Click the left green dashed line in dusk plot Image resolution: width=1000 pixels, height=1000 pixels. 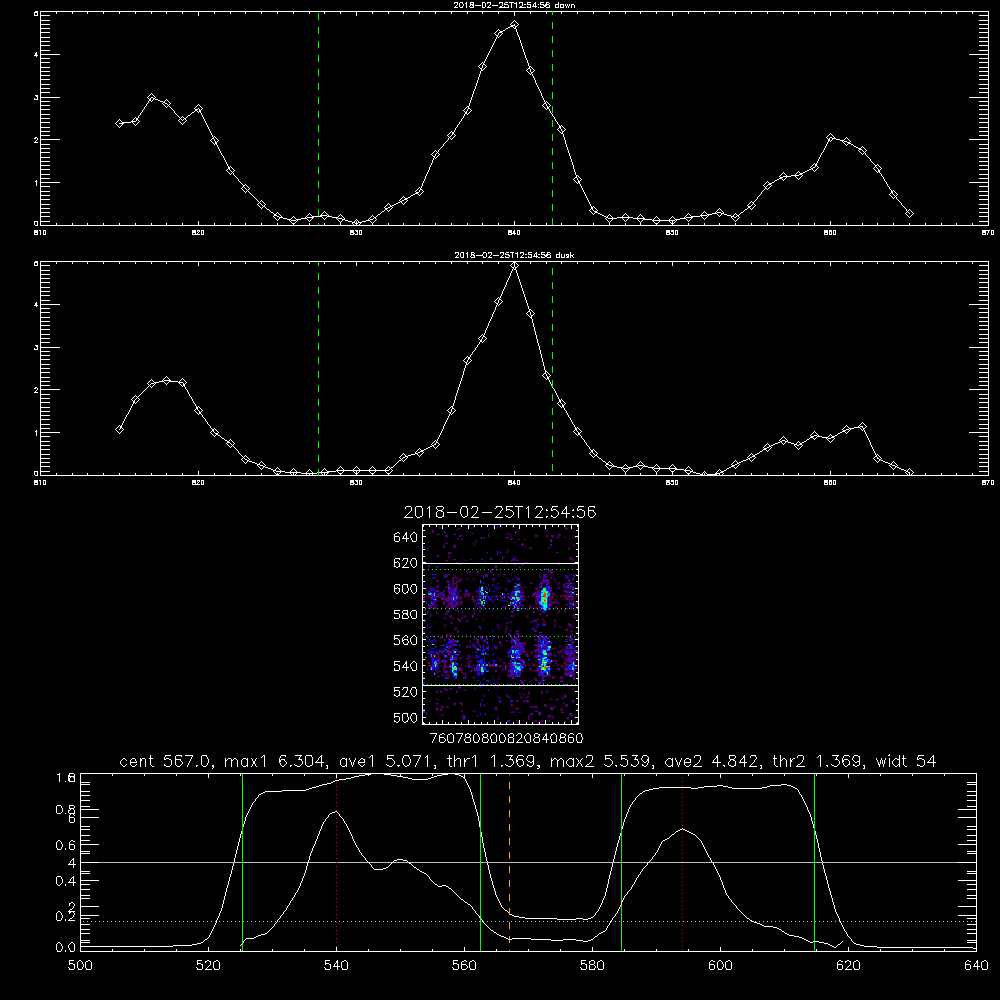(x=319, y=369)
